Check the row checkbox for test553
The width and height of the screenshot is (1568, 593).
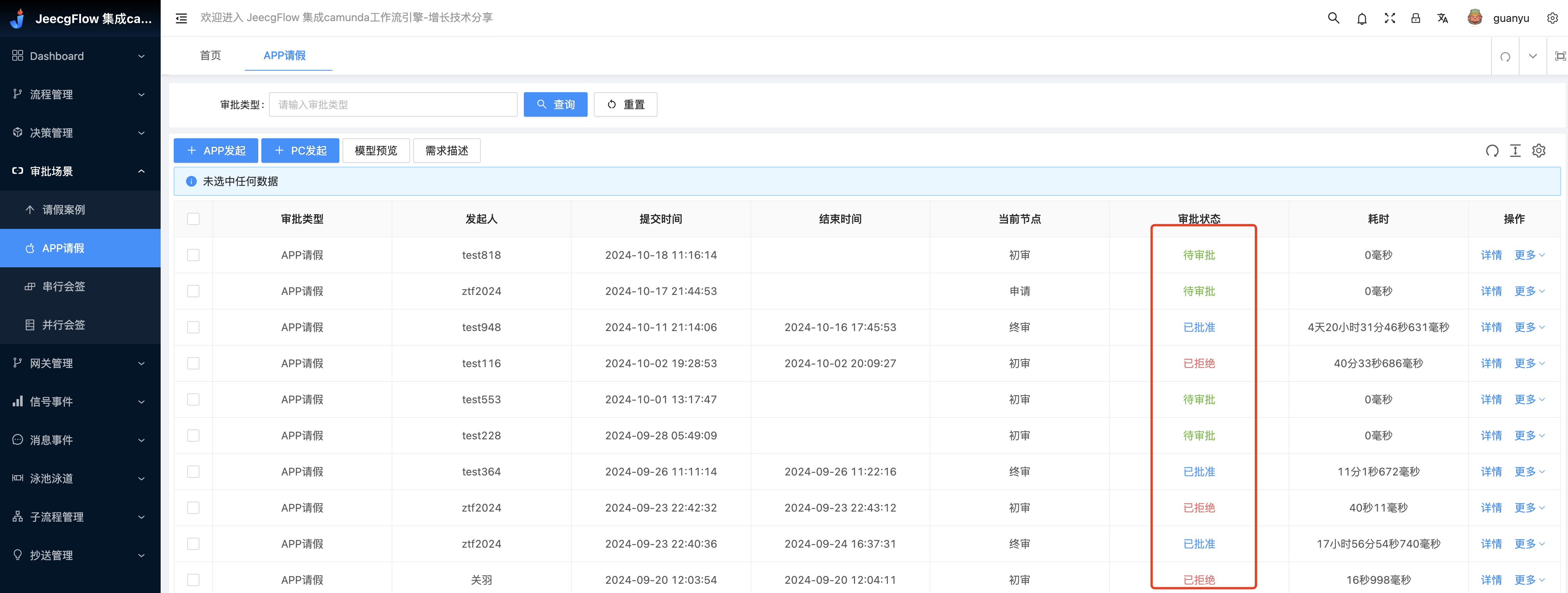pos(193,399)
